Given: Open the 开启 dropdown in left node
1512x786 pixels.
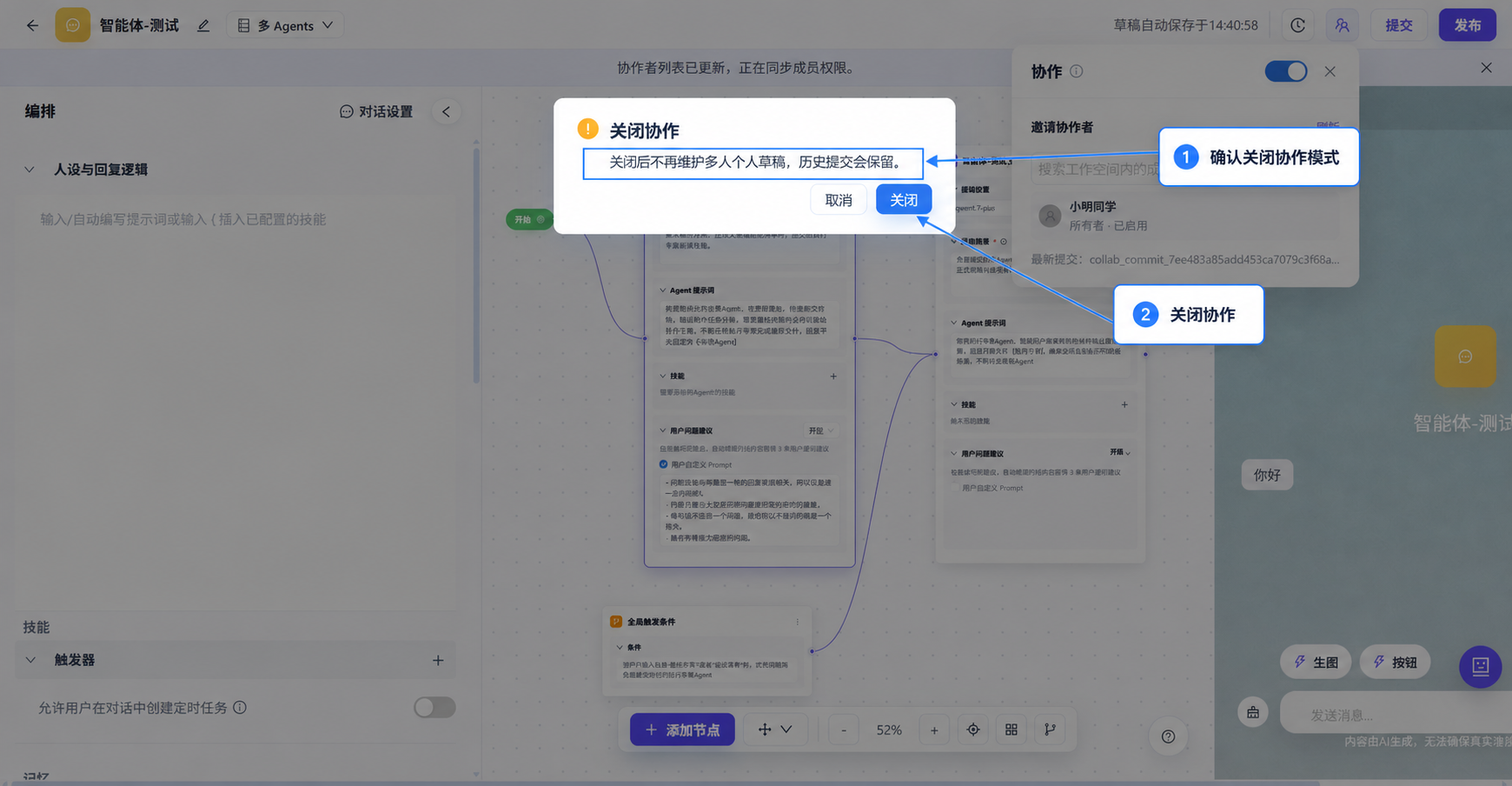Looking at the screenshot, I should pos(821,430).
